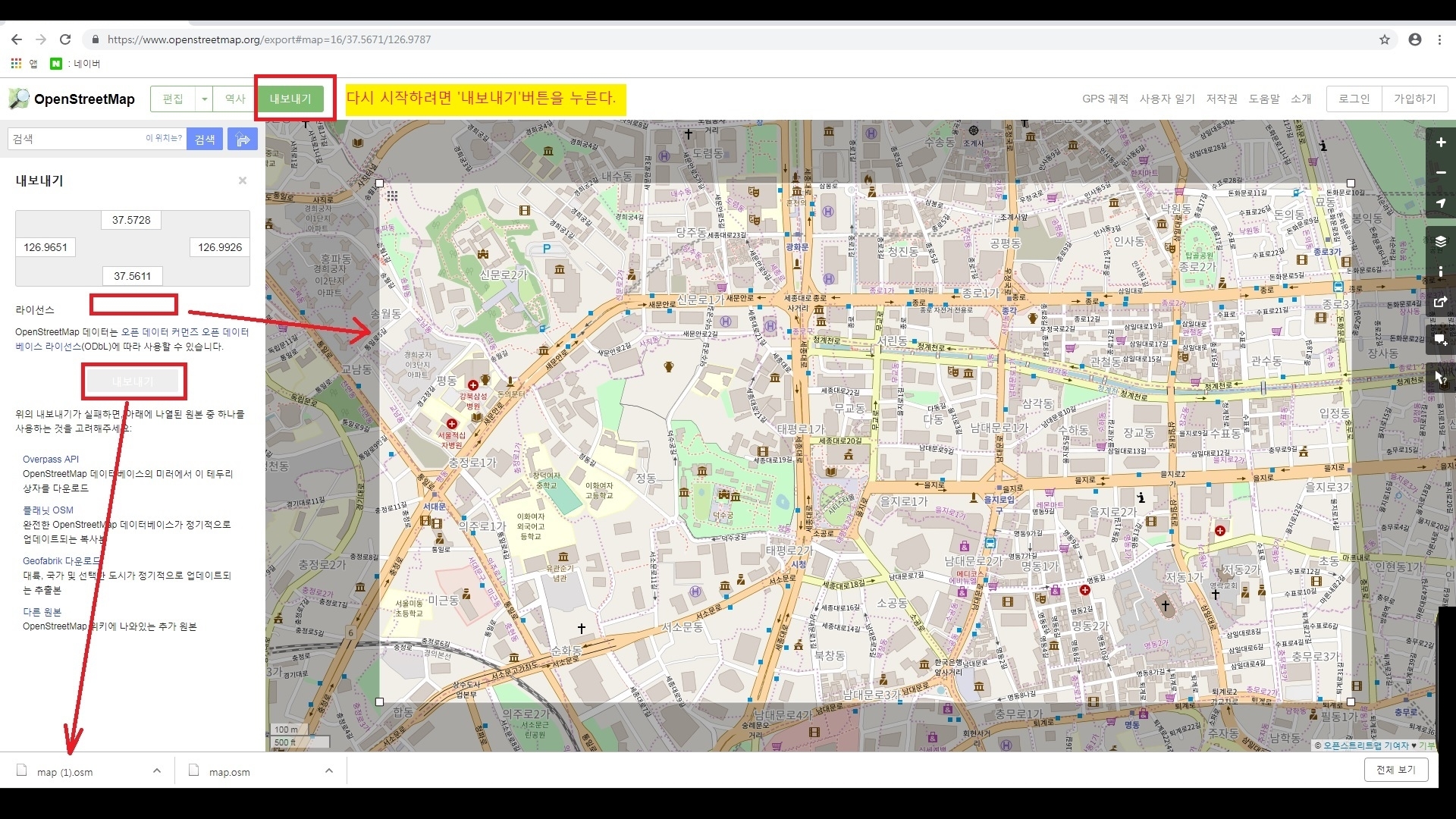Screen dimensions: 1456x819
Task: Click the 전체 보기 button
Action: (x=1396, y=770)
